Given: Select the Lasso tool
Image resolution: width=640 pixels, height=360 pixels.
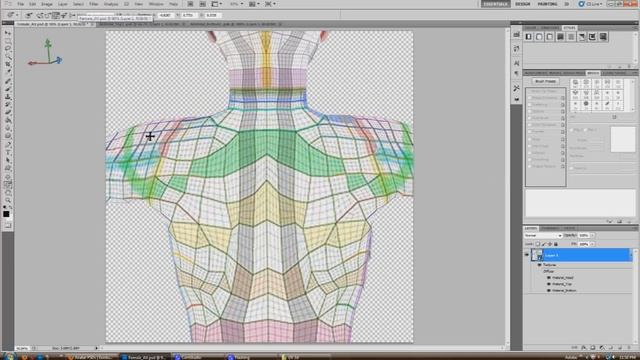Looking at the screenshot, I should (7, 49).
